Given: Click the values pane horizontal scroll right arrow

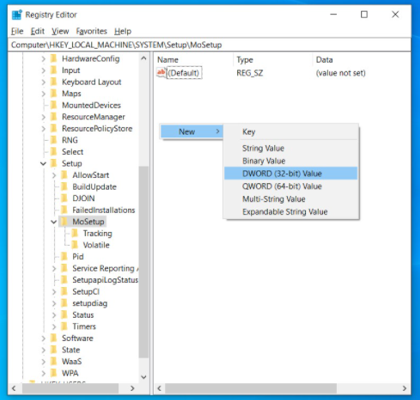Looking at the screenshot, I should (404, 388).
